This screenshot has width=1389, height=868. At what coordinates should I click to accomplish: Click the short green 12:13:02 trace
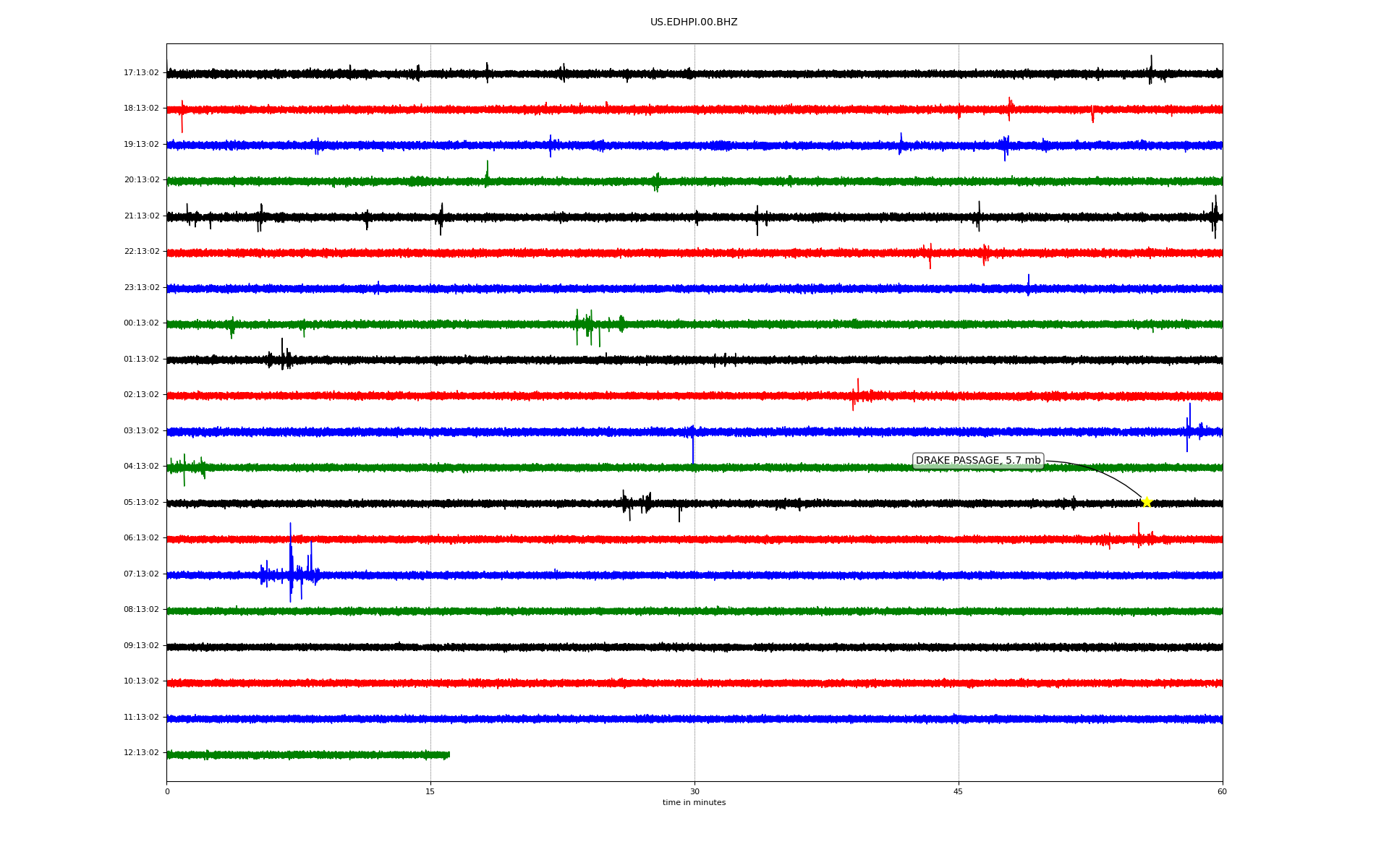[x=308, y=755]
